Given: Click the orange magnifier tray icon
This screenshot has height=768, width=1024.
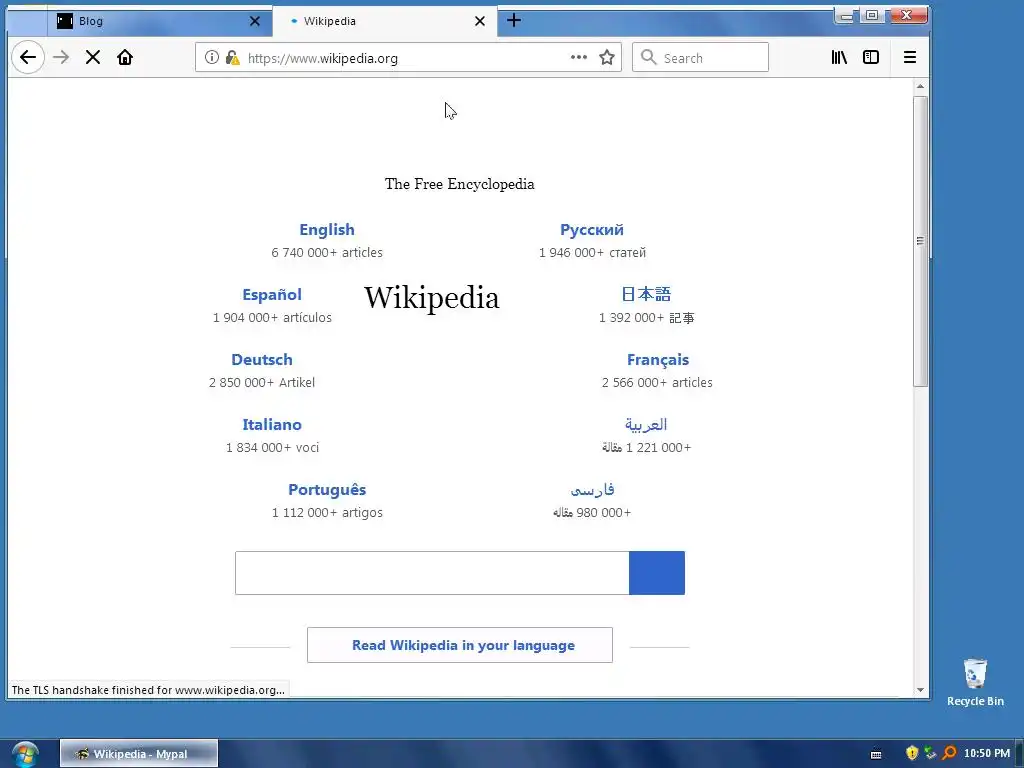Looking at the screenshot, I should [950, 753].
